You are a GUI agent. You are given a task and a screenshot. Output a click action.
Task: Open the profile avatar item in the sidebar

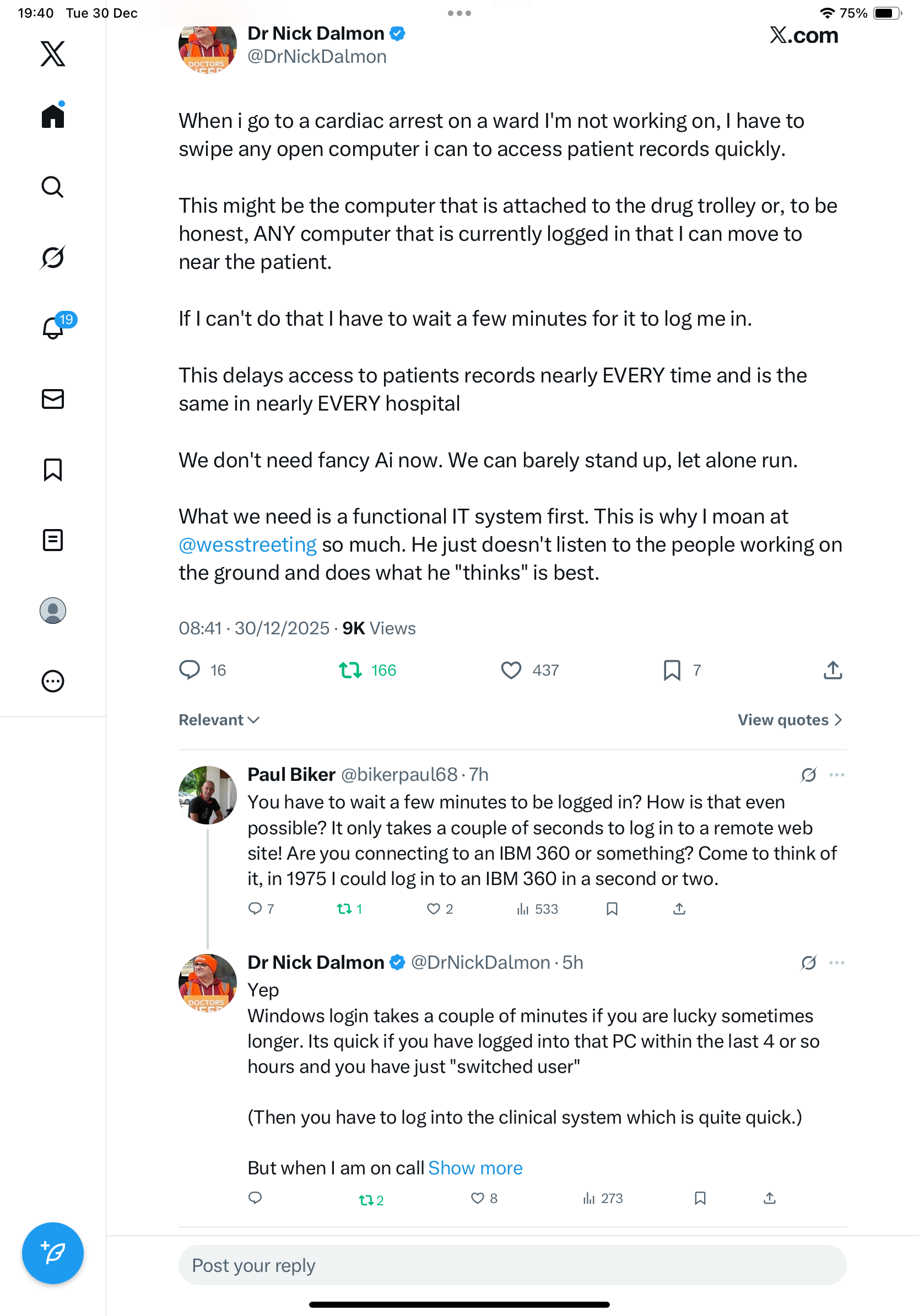point(53,611)
